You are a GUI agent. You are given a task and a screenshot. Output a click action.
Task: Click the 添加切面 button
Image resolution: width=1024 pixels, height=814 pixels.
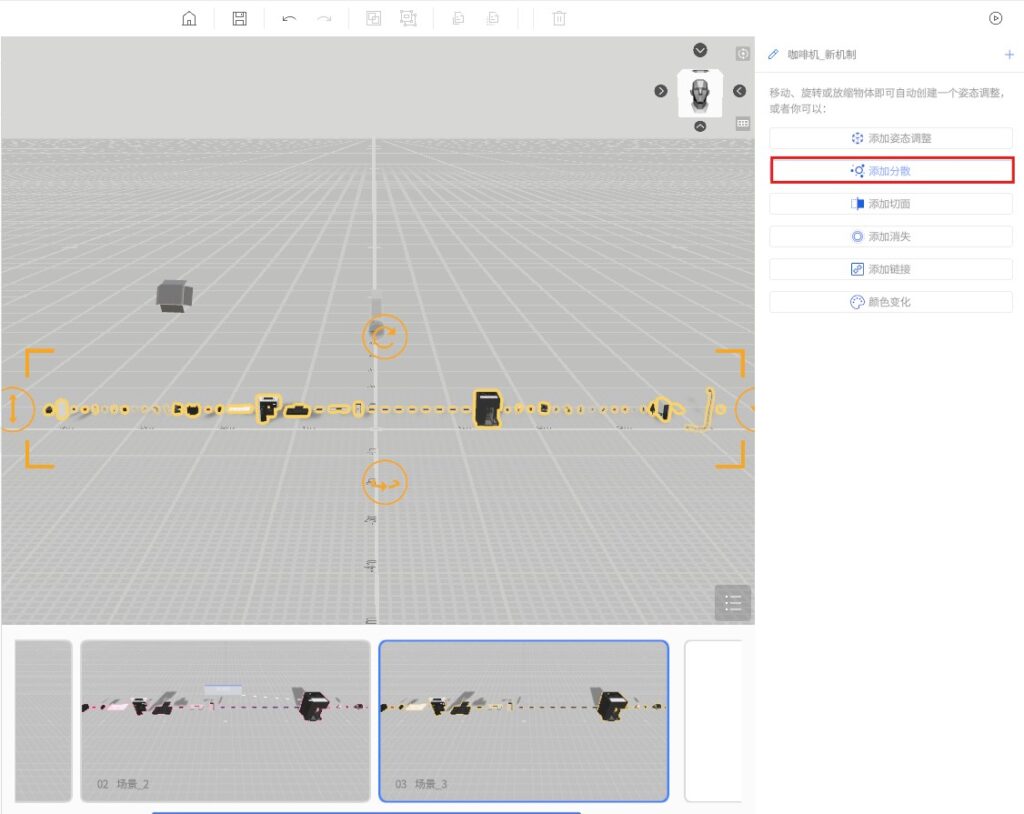point(890,204)
